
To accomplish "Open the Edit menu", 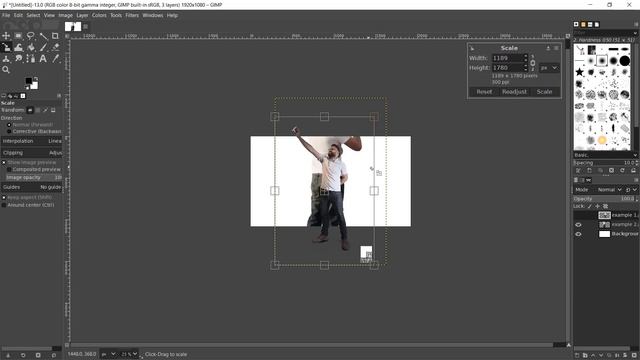I will 18,16.
